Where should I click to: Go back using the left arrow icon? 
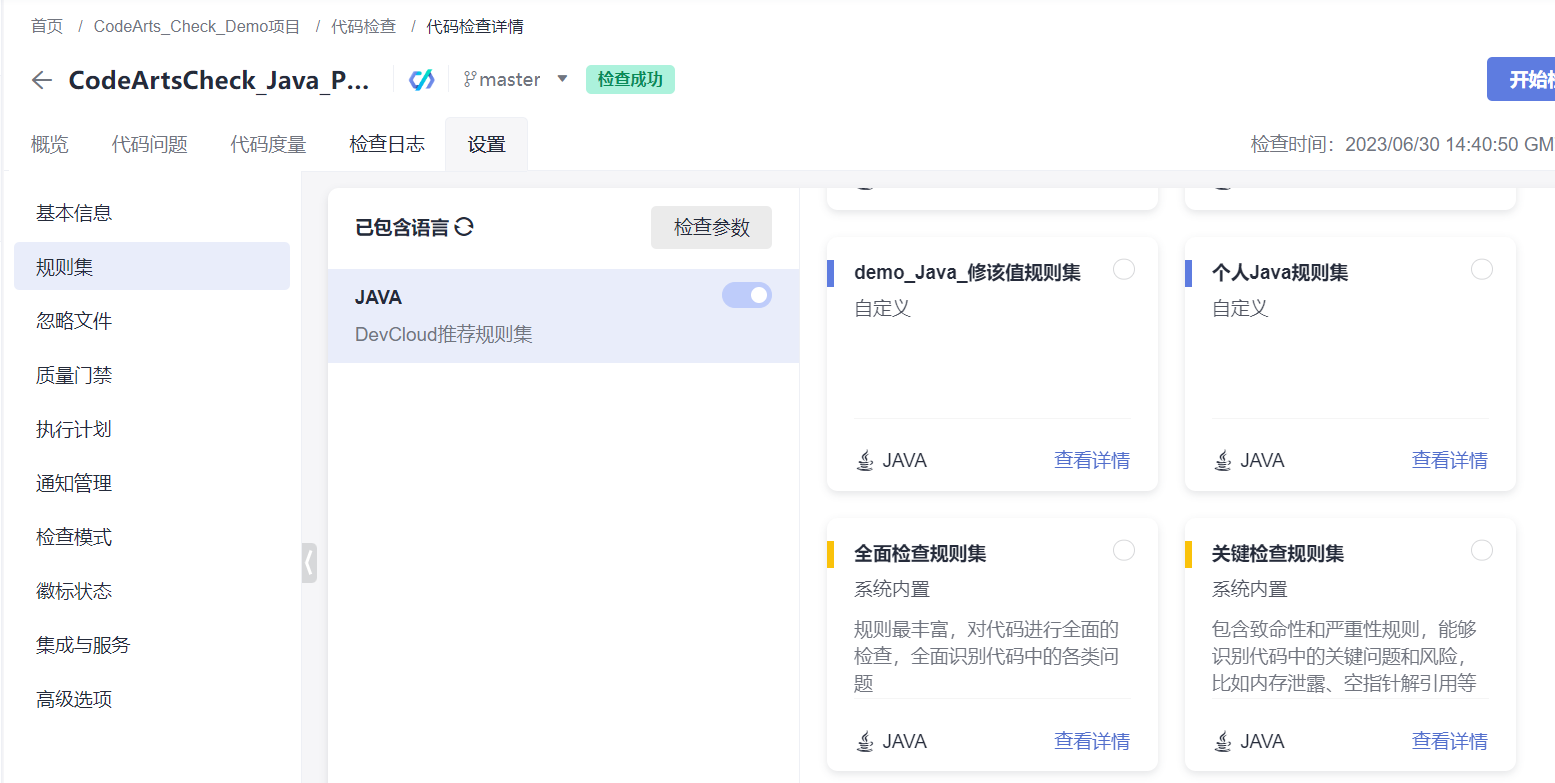(42, 80)
